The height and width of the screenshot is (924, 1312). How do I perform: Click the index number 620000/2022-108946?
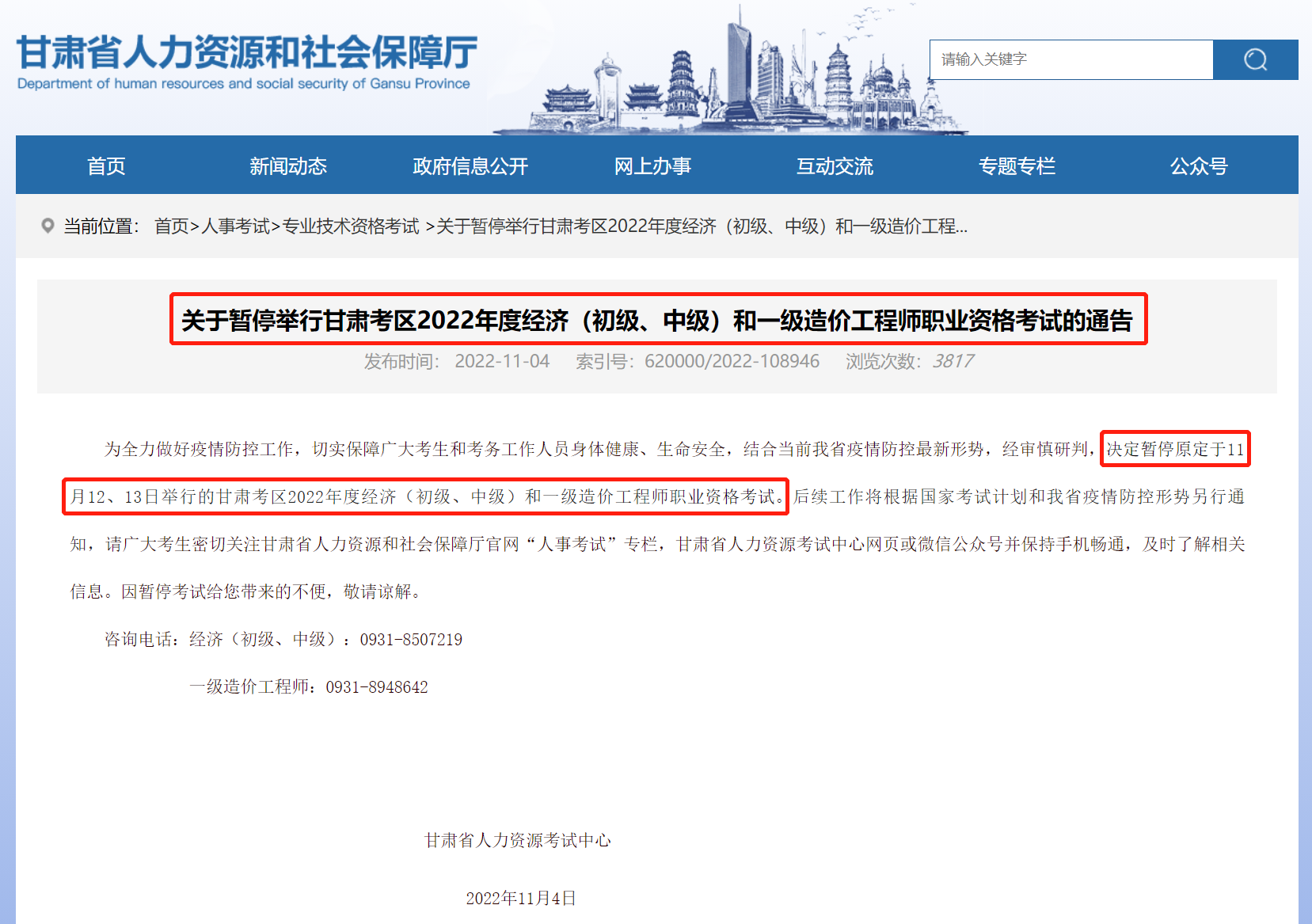[x=732, y=362]
